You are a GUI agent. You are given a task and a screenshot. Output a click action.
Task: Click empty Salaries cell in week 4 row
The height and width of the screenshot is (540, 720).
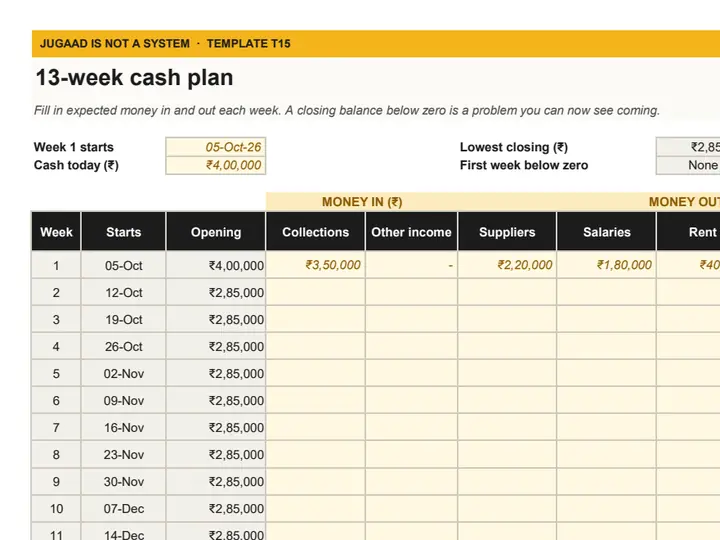tap(607, 346)
